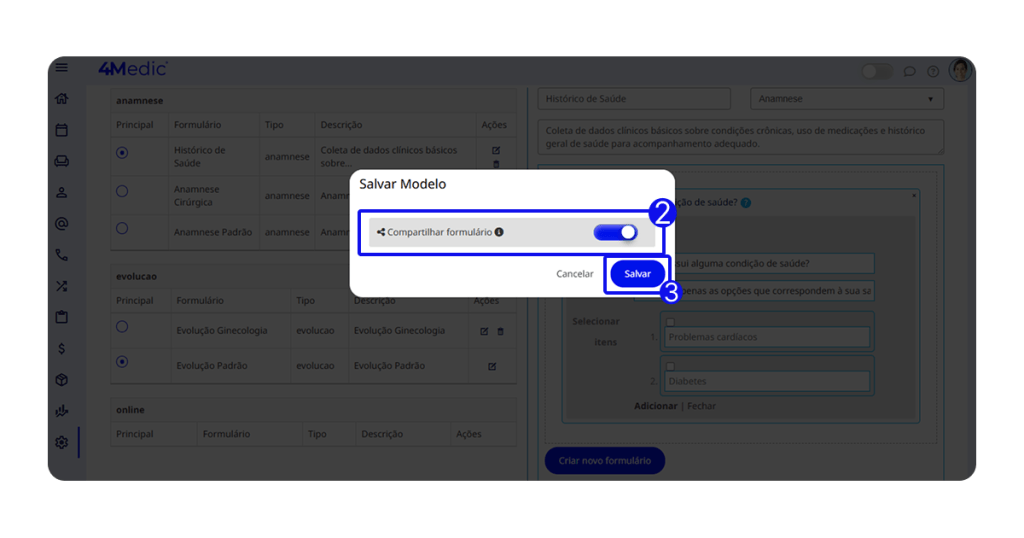Delete the Evolução Ginecologia form
Image resolution: width=1024 pixels, height=538 pixels.
(x=501, y=332)
